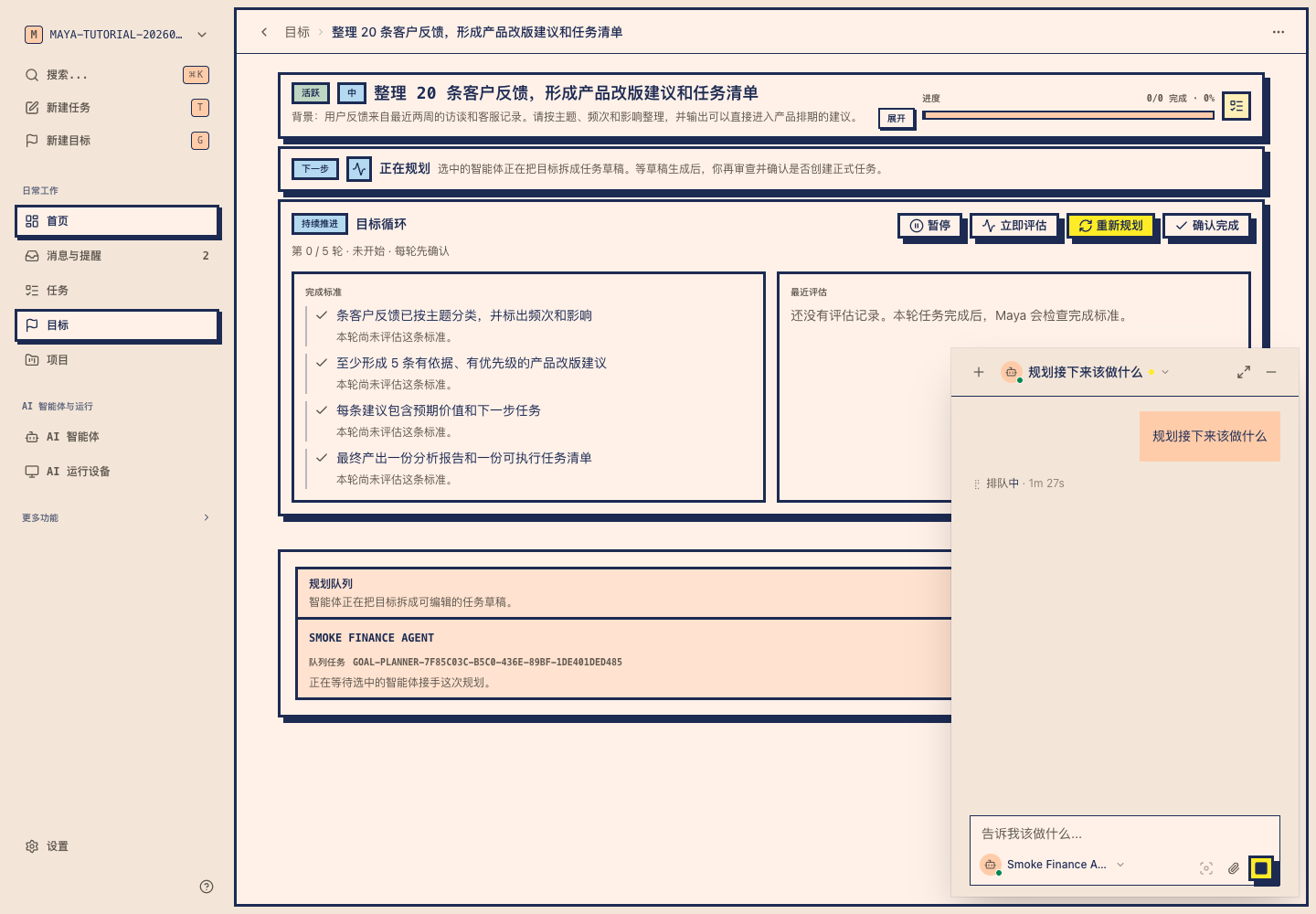Click the 告诉我该做什么 message input

pyautogui.click(x=1124, y=834)
